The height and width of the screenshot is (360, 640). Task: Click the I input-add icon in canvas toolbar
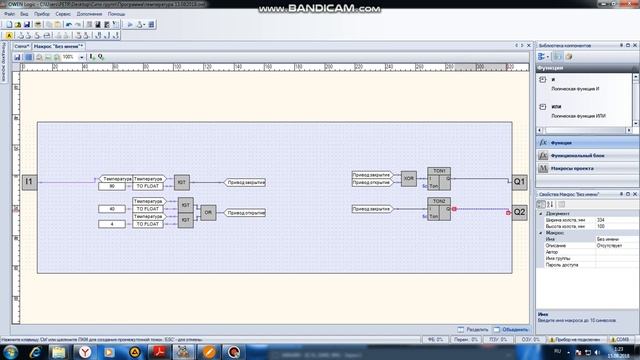[x=92, y=57]
